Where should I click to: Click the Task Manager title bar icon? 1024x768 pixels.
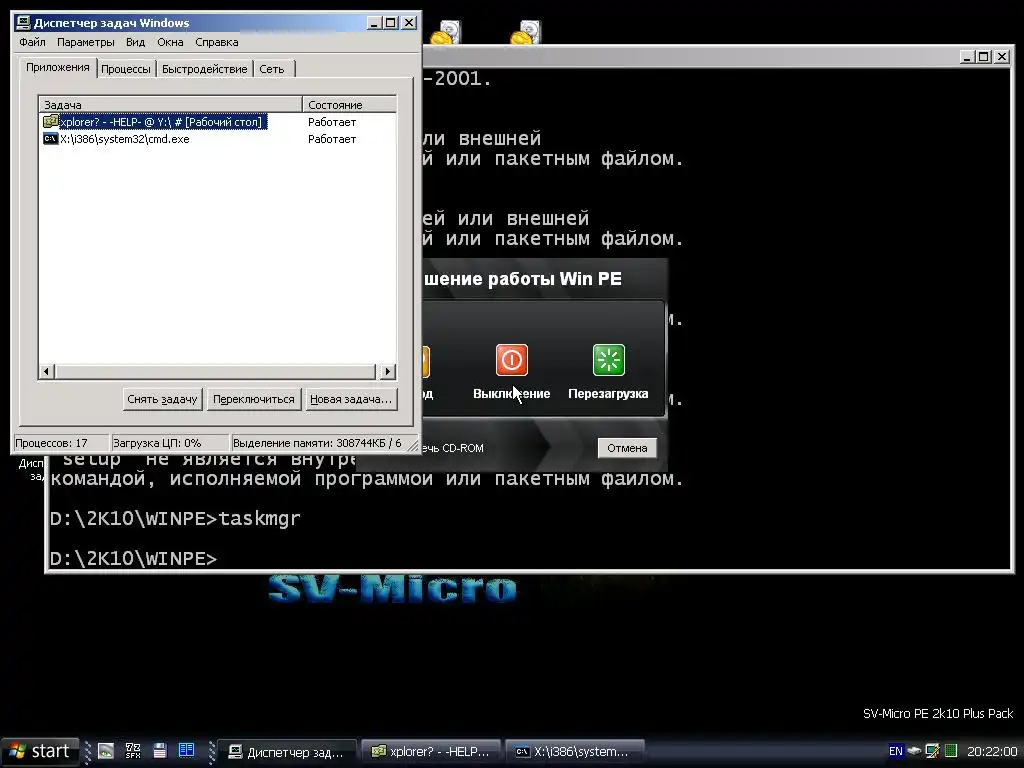[23, 23]
